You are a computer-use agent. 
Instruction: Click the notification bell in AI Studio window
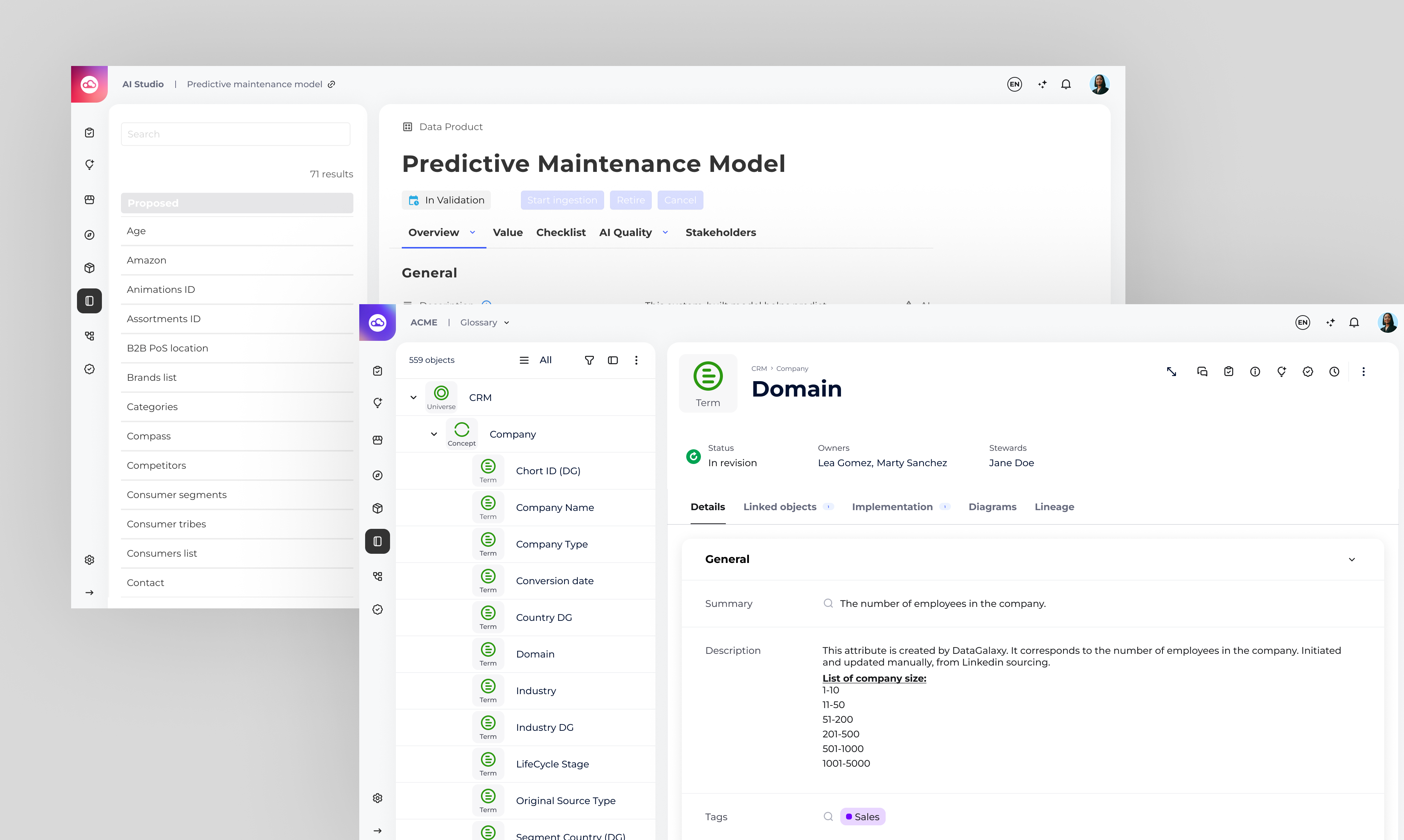1066,84
